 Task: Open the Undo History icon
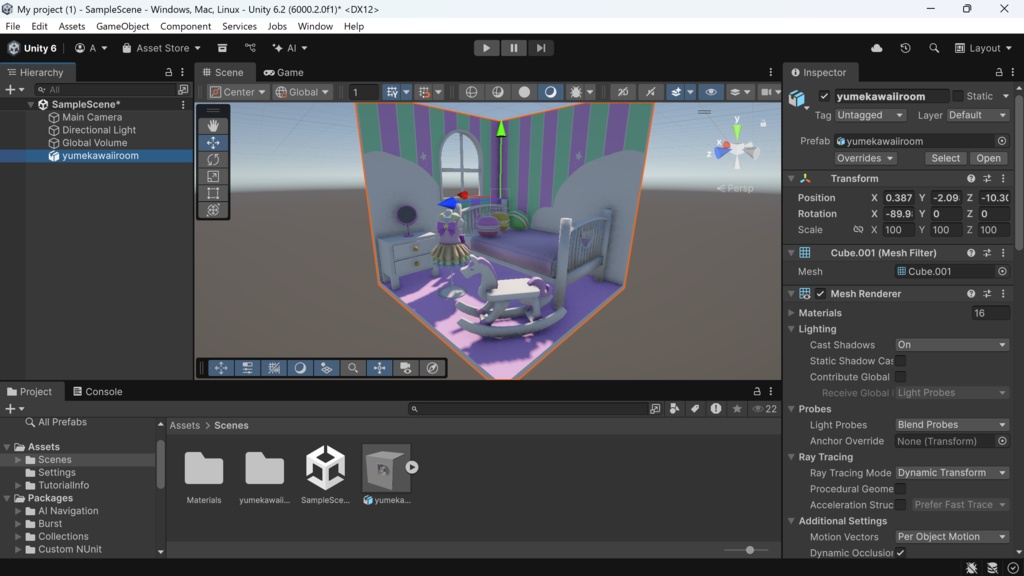coord(905,48)
